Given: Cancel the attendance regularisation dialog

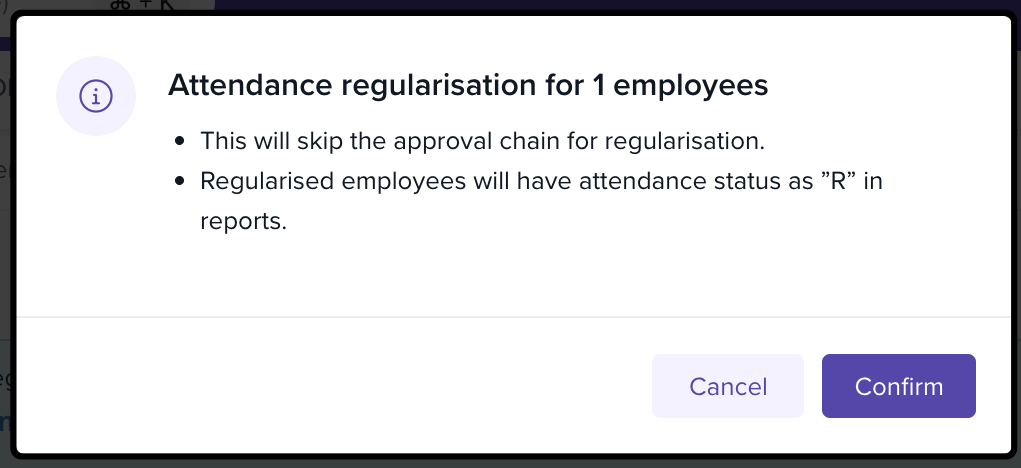Looking at the screenshot, I should pos(728,386).
